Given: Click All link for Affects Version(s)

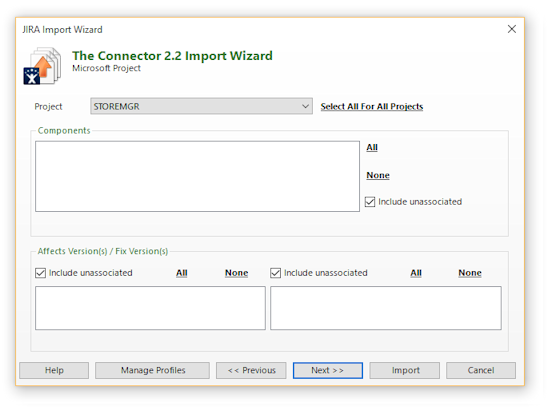Looking at the screenshot, I should point(182,273).
